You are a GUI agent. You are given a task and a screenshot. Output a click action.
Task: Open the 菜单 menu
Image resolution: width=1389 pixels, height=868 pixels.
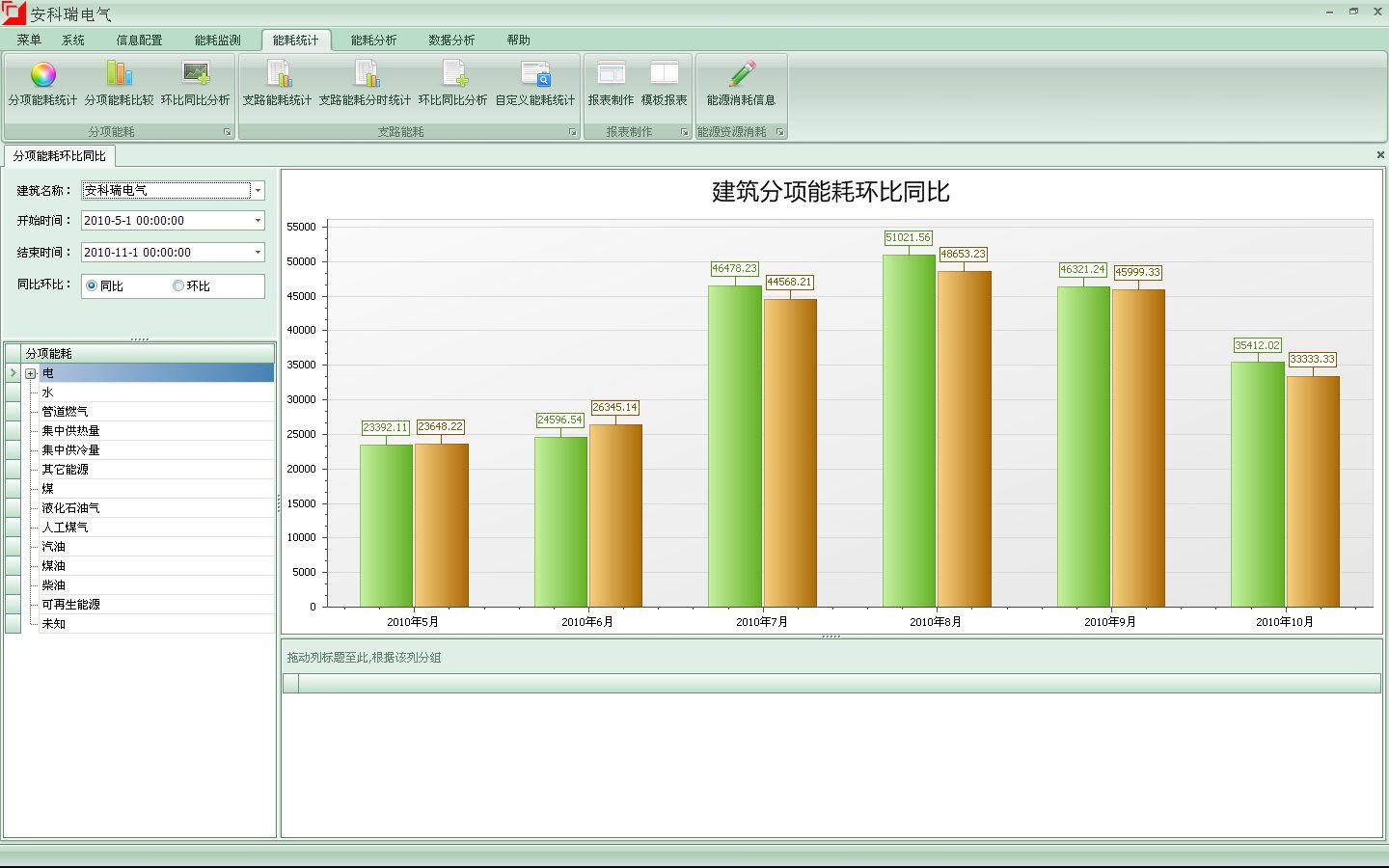(29, 40)
